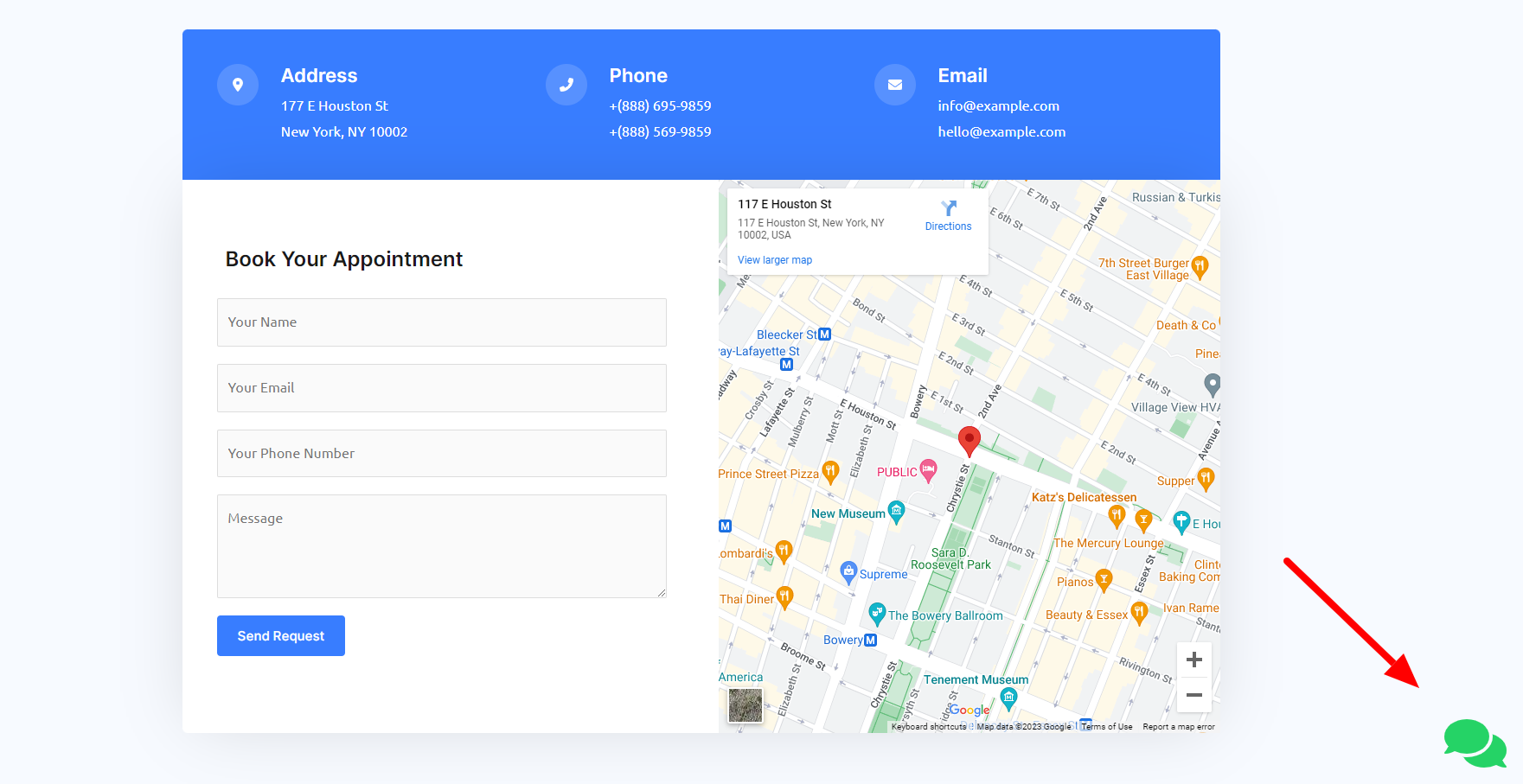Click the Thai Diner restaurant pin

(x=784, y=596)
